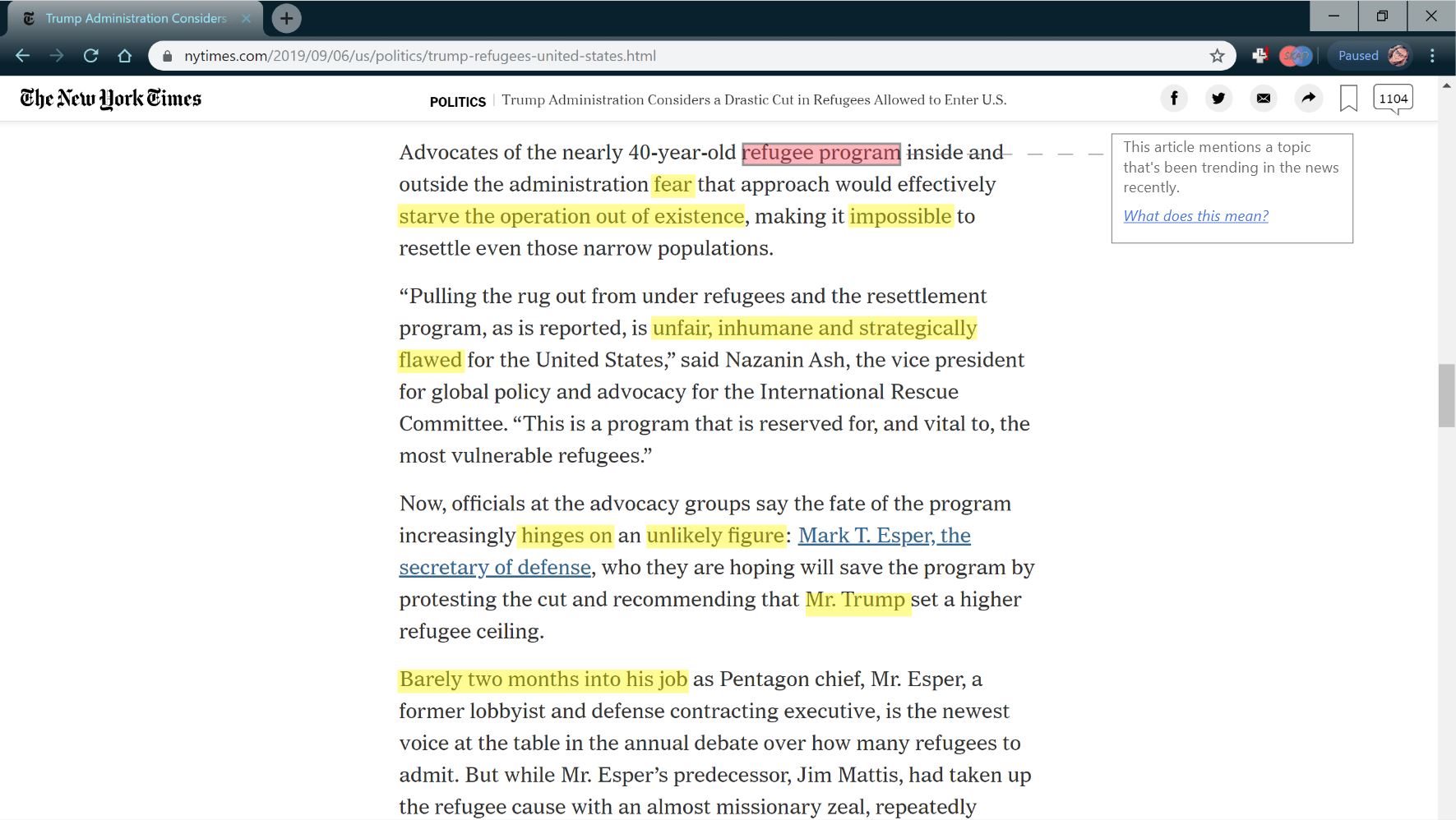This screenshot has width=1456, height=820.
Task: Open the 1104 comments bubble
Action: (1394, 99)
